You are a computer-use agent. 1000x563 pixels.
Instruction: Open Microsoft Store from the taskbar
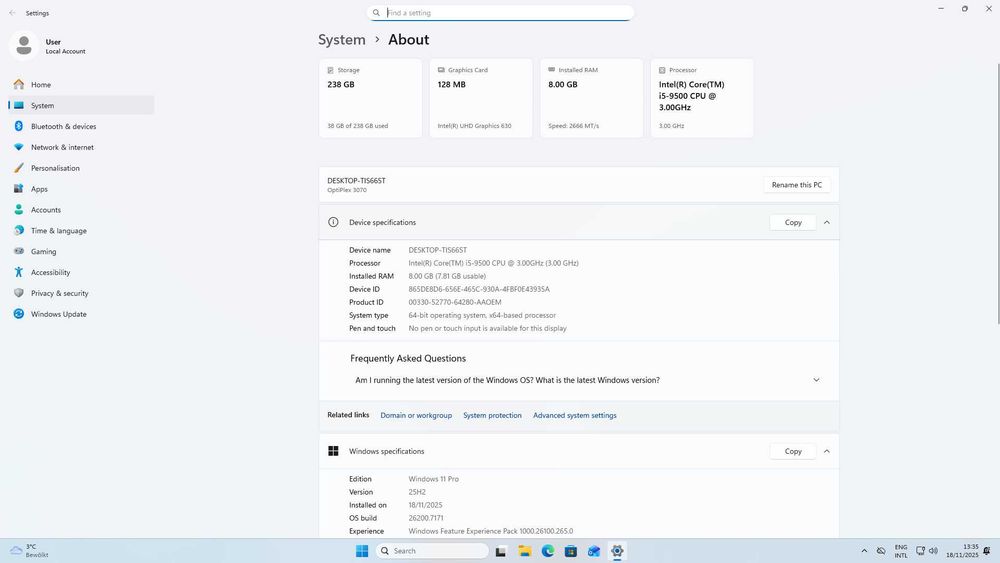tap(571, 551)
